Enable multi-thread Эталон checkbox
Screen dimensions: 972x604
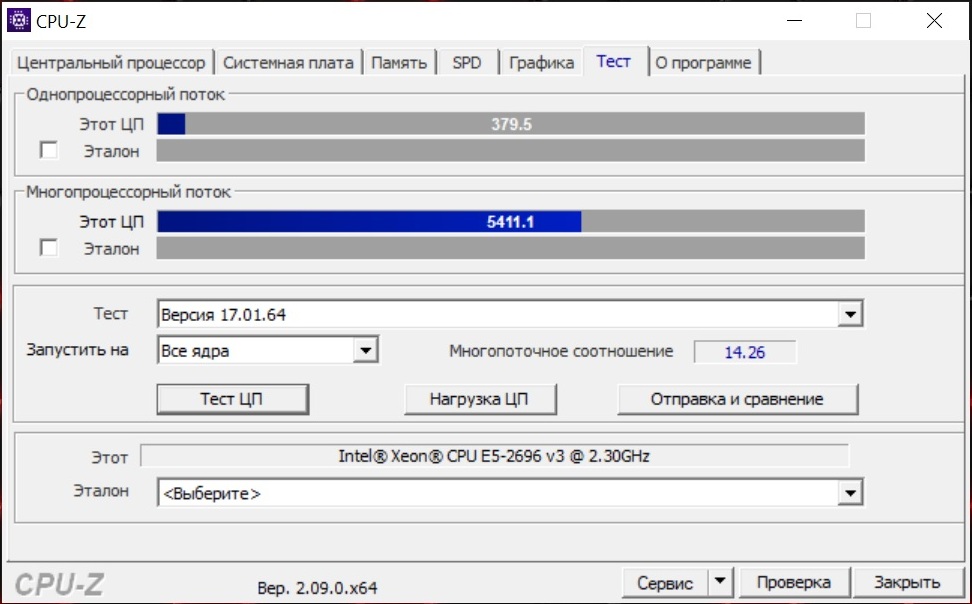click(x=48, y=247)
